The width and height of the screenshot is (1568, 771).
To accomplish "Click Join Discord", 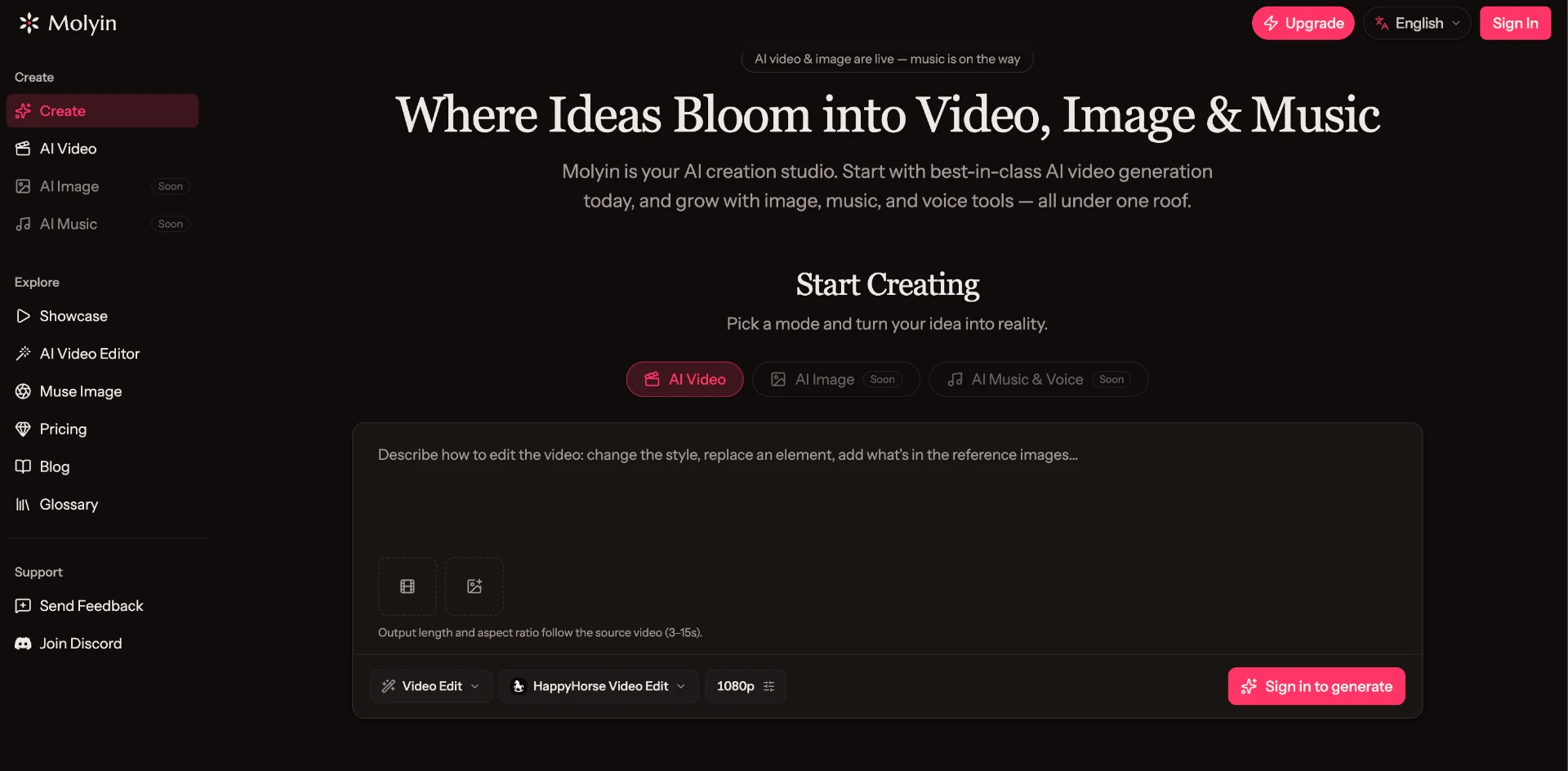I will click(x=103, y=644).
